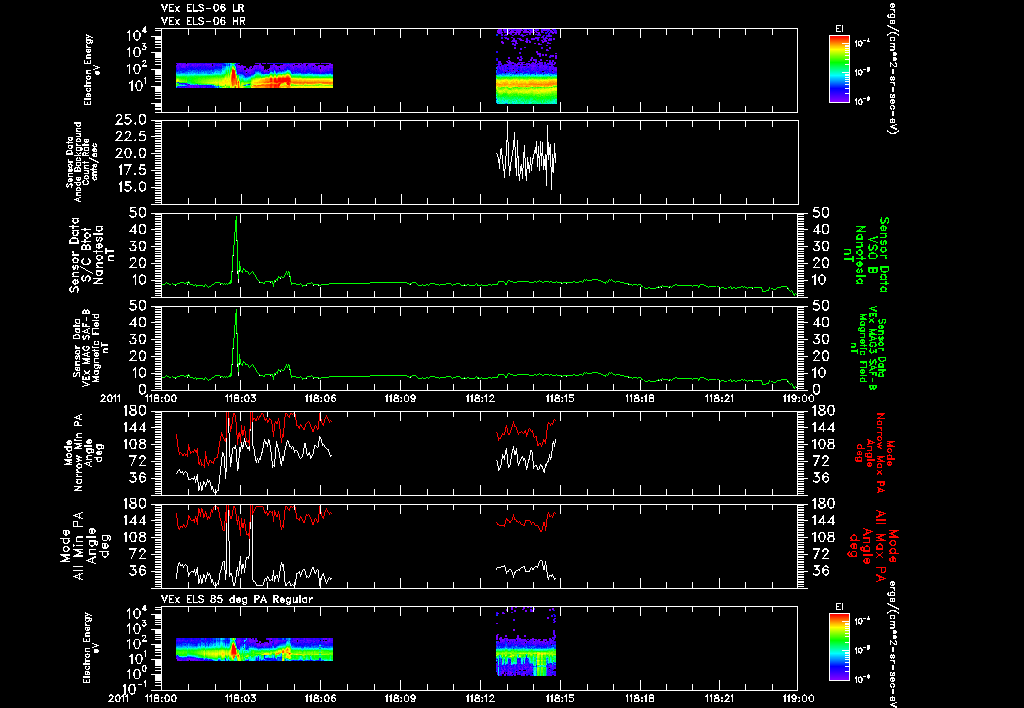Click the 'VEx ELS-06 LR' title text
The height and width of the screenshot is (708, 1024).
[203, 8]
